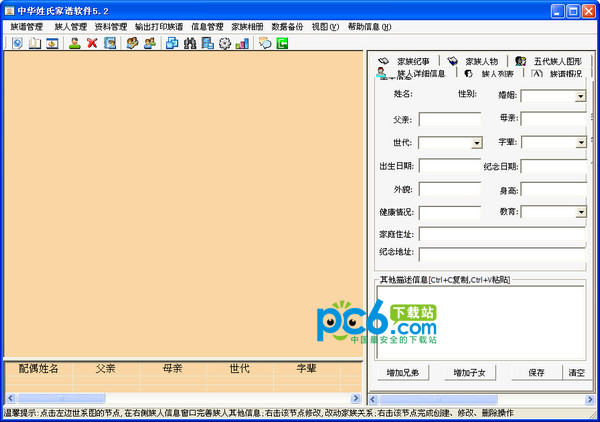
Task: Expand the 教育 dropdown
Action: coord(581,212)
